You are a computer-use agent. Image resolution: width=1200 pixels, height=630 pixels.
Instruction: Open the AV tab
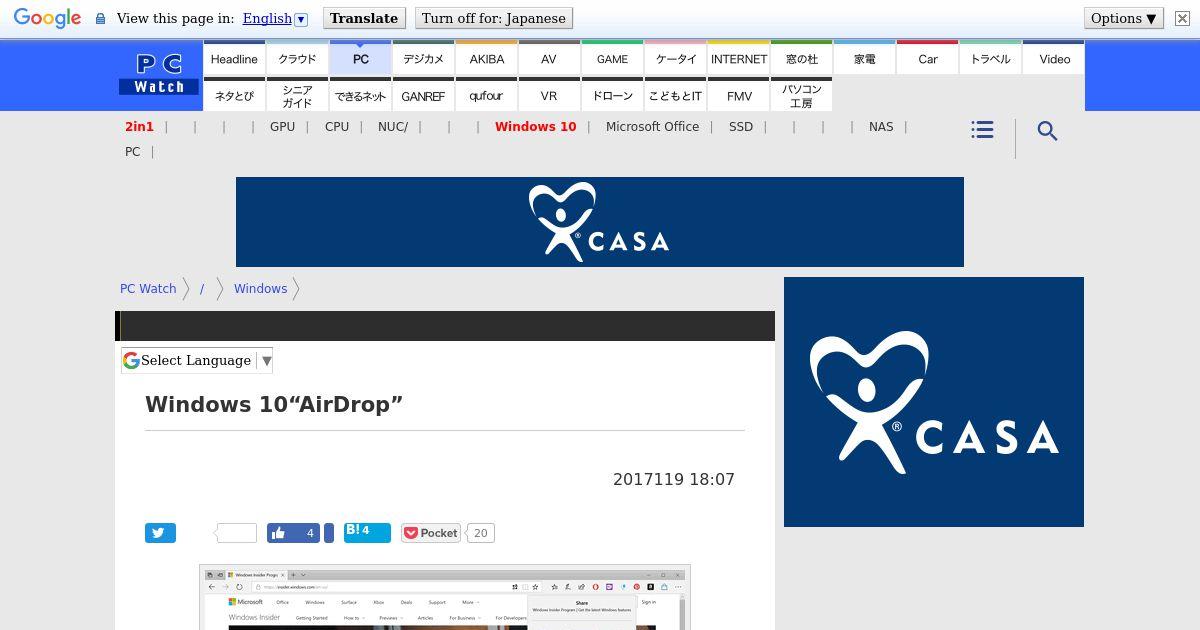click(x=549, y=59)
